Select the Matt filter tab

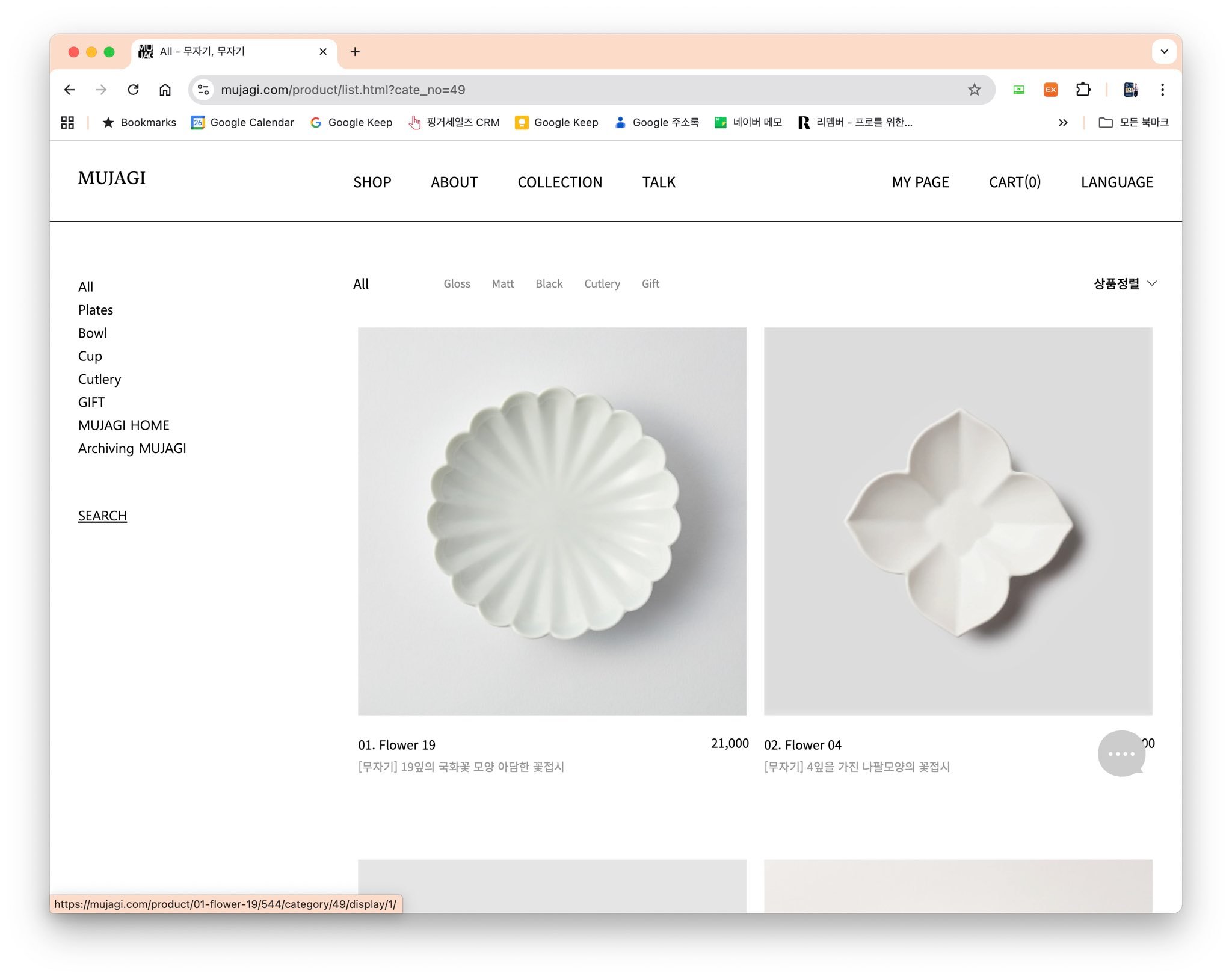(x=502, y=283)
